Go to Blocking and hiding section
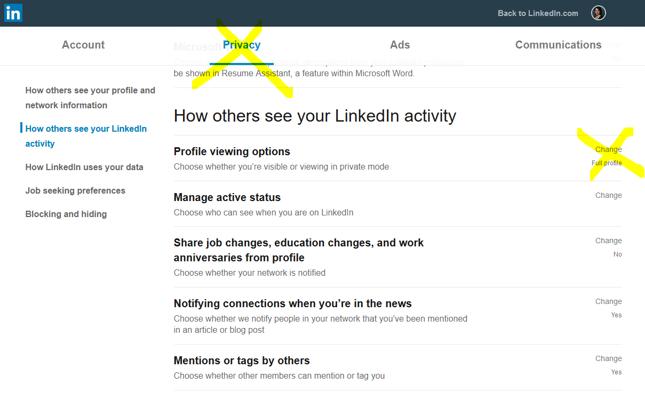645x400 pixels. click(x=66, y=214)
